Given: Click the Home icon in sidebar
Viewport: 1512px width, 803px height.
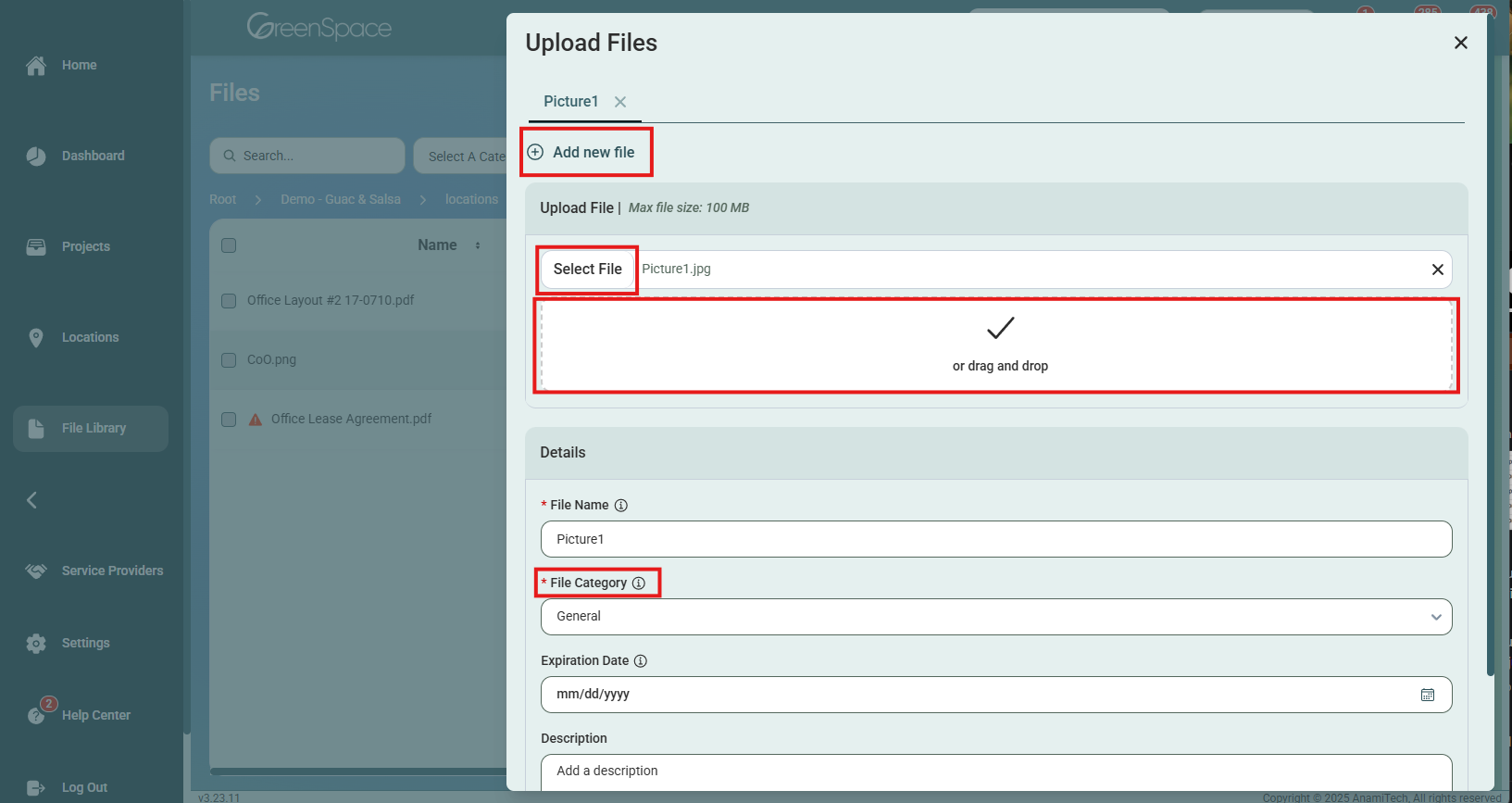Looking at the screenshot, I should pyautogui.click(x=36, y=66).
